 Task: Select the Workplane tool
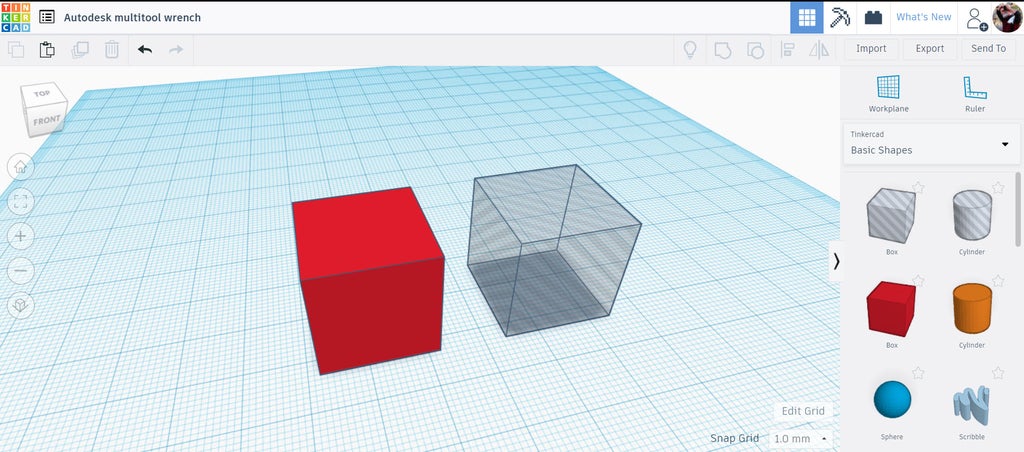pyautogui.click(x=888, y=93)
